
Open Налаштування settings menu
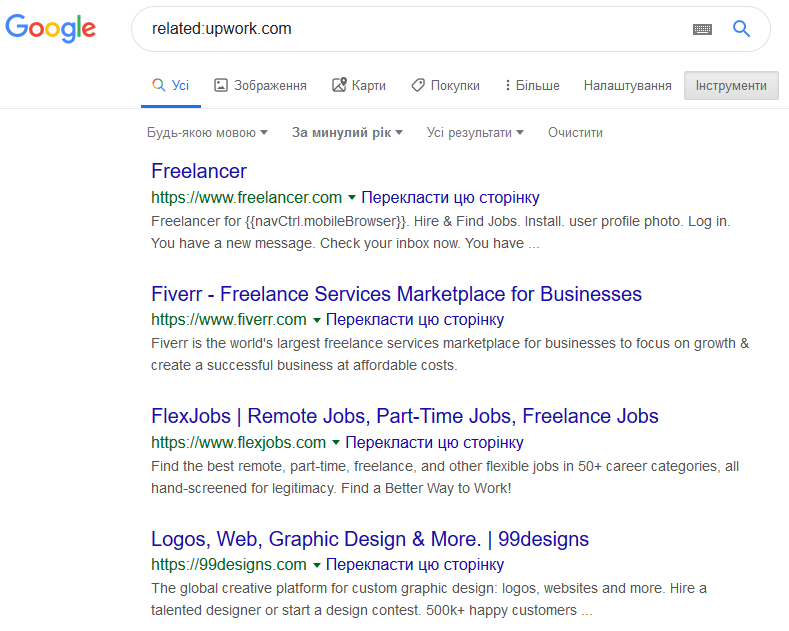pos(627,86)
